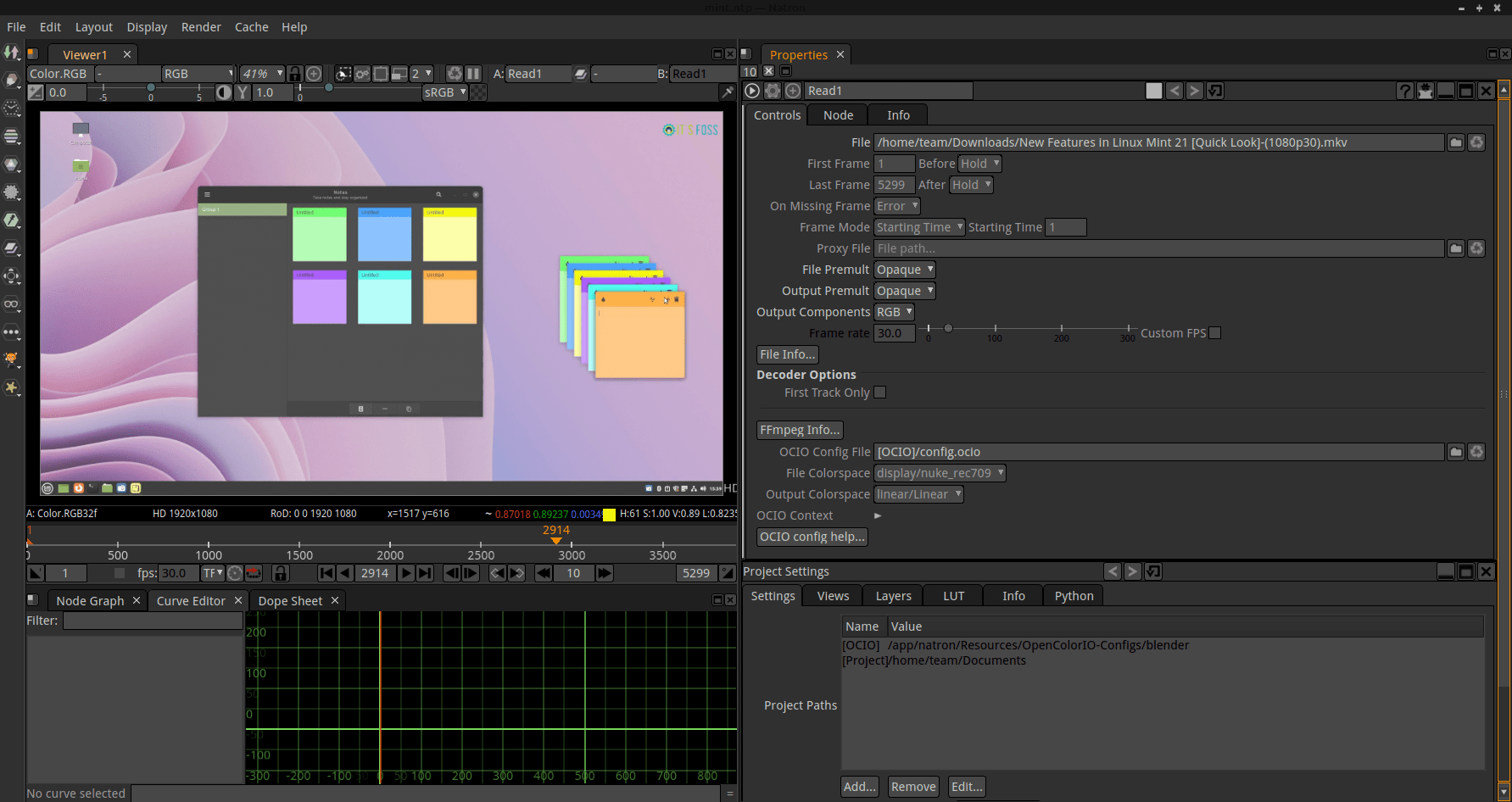Check the First Track Only option
This screenshot has height=802, width=1512.
(x=879, y=392)
